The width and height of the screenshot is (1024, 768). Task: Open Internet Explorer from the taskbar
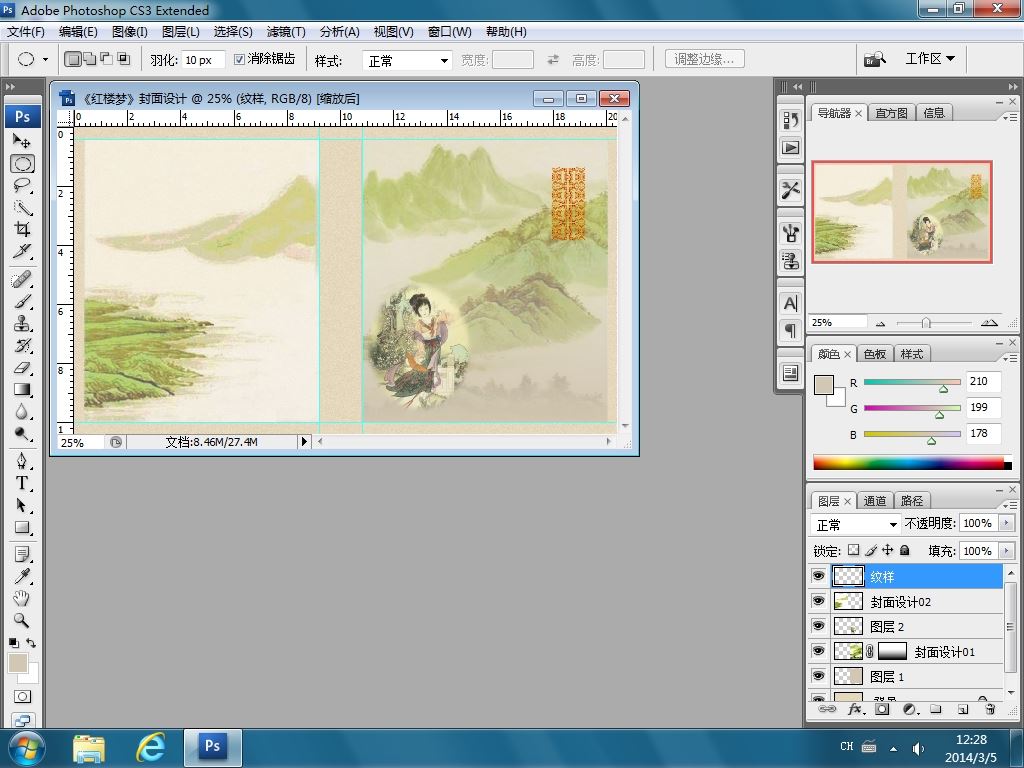click(150, 748)
